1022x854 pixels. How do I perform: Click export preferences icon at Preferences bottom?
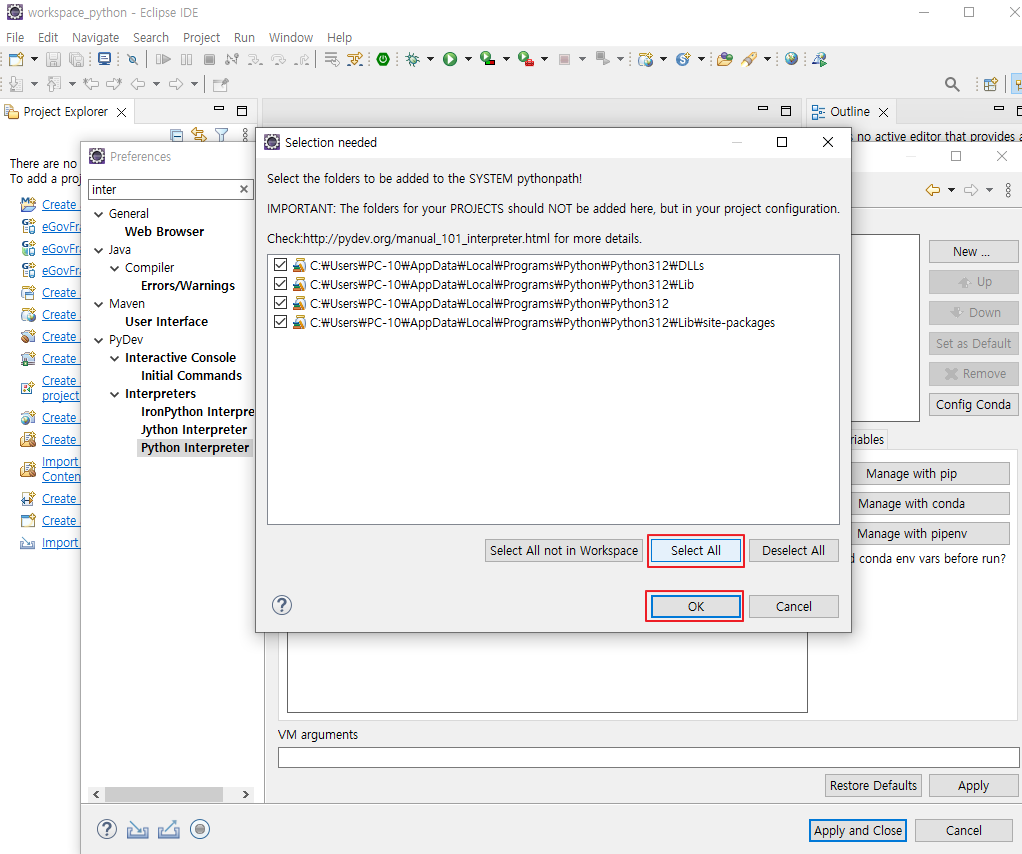(x=168, y=829)
